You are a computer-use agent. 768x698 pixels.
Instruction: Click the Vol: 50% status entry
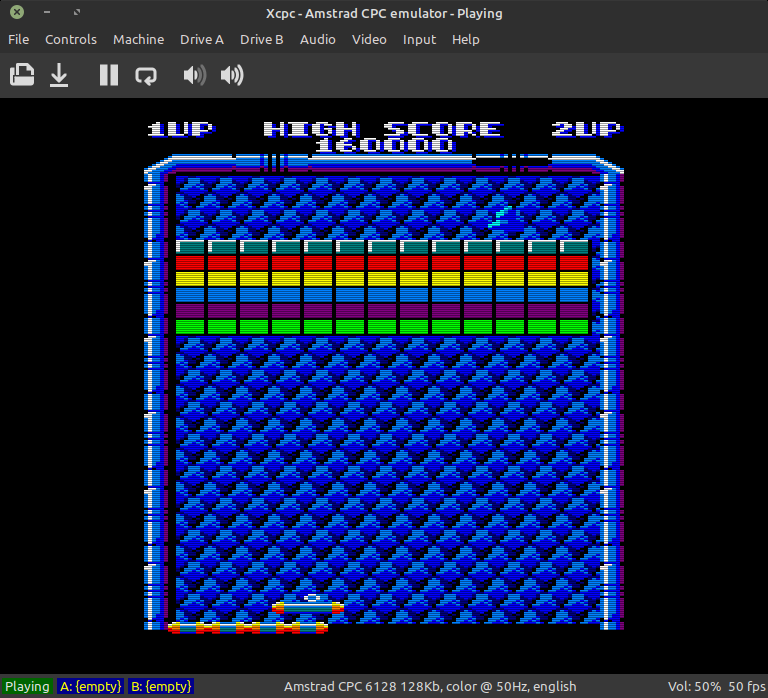(694, 686)
